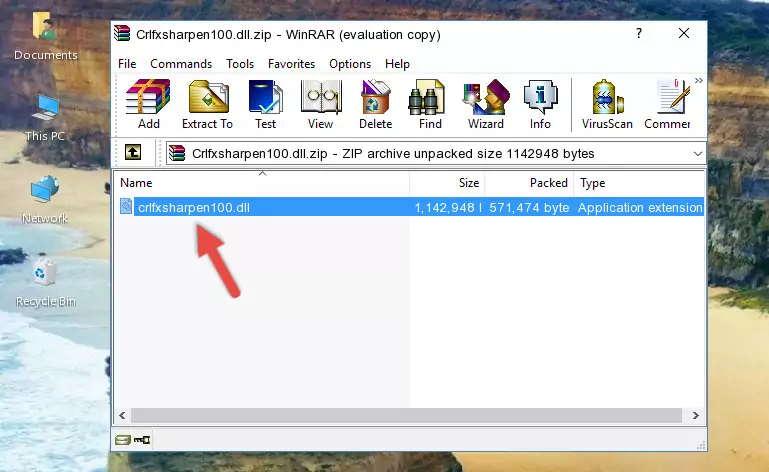769x472 pixels.
Task: Run VirusScan on the archive
Action: 607,105
